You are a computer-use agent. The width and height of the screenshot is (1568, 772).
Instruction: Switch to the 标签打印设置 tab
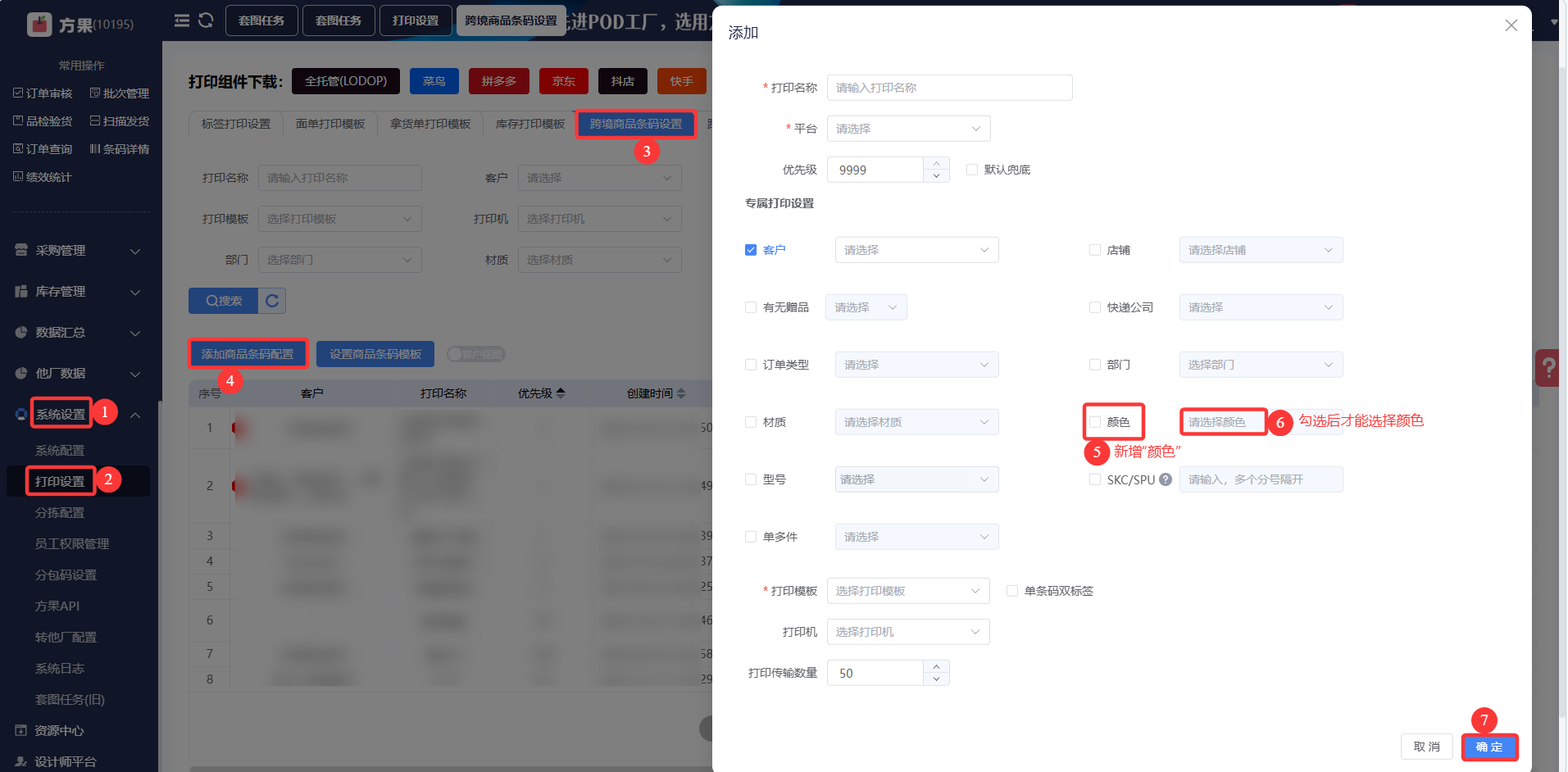pos(236,124)
